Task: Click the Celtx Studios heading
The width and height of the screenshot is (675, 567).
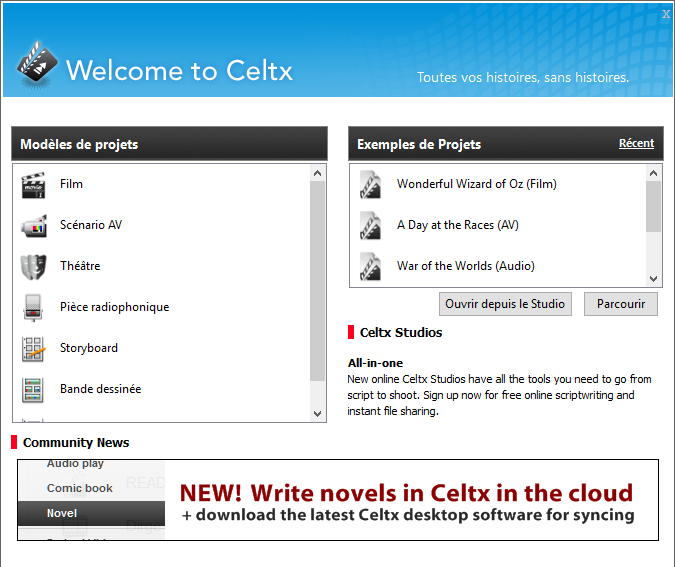Action: [x=401, y=332]
